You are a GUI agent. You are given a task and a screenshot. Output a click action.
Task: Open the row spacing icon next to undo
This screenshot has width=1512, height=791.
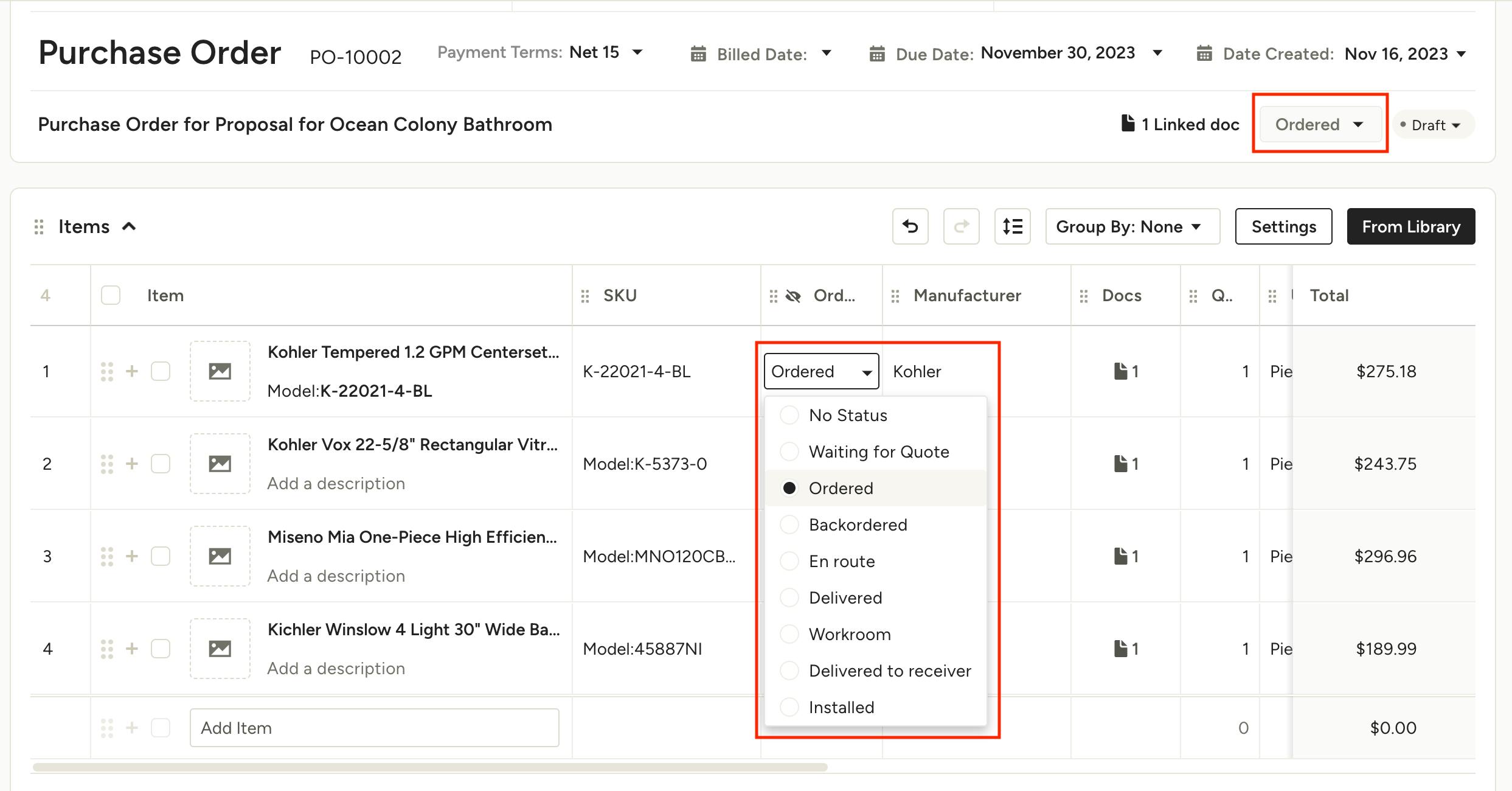[x=1012, y=226]
